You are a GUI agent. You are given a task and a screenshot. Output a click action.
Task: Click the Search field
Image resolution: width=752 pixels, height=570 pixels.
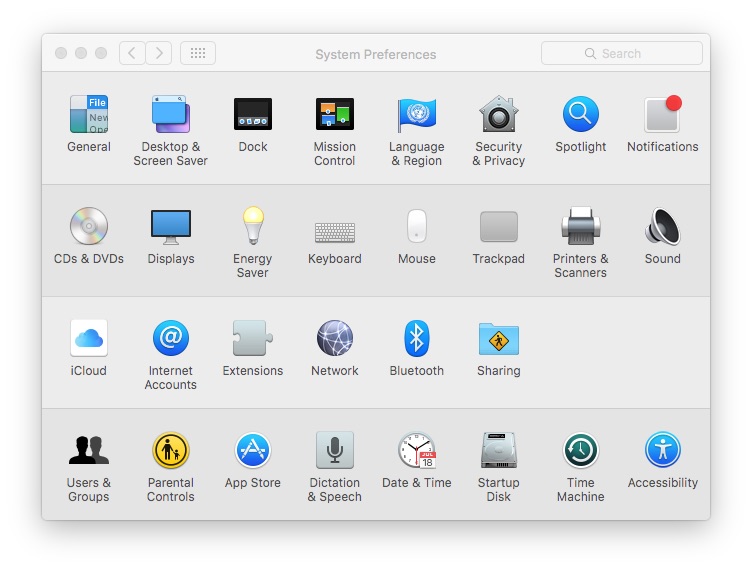tap(622, 53)
